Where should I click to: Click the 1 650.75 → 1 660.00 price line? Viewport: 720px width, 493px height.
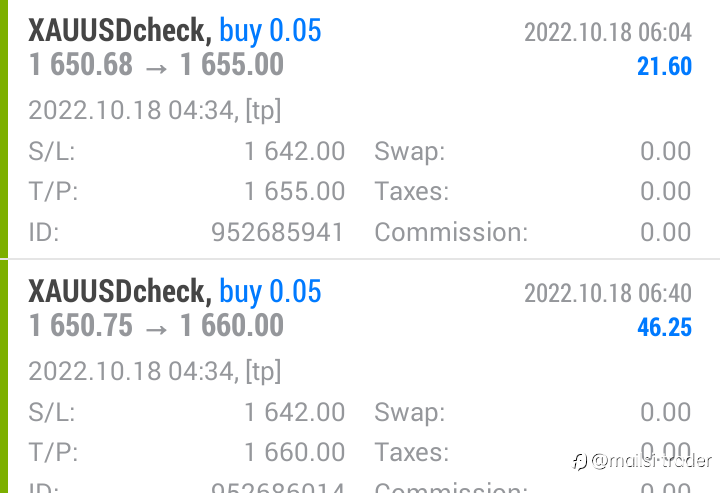click(x=156, y=325)
